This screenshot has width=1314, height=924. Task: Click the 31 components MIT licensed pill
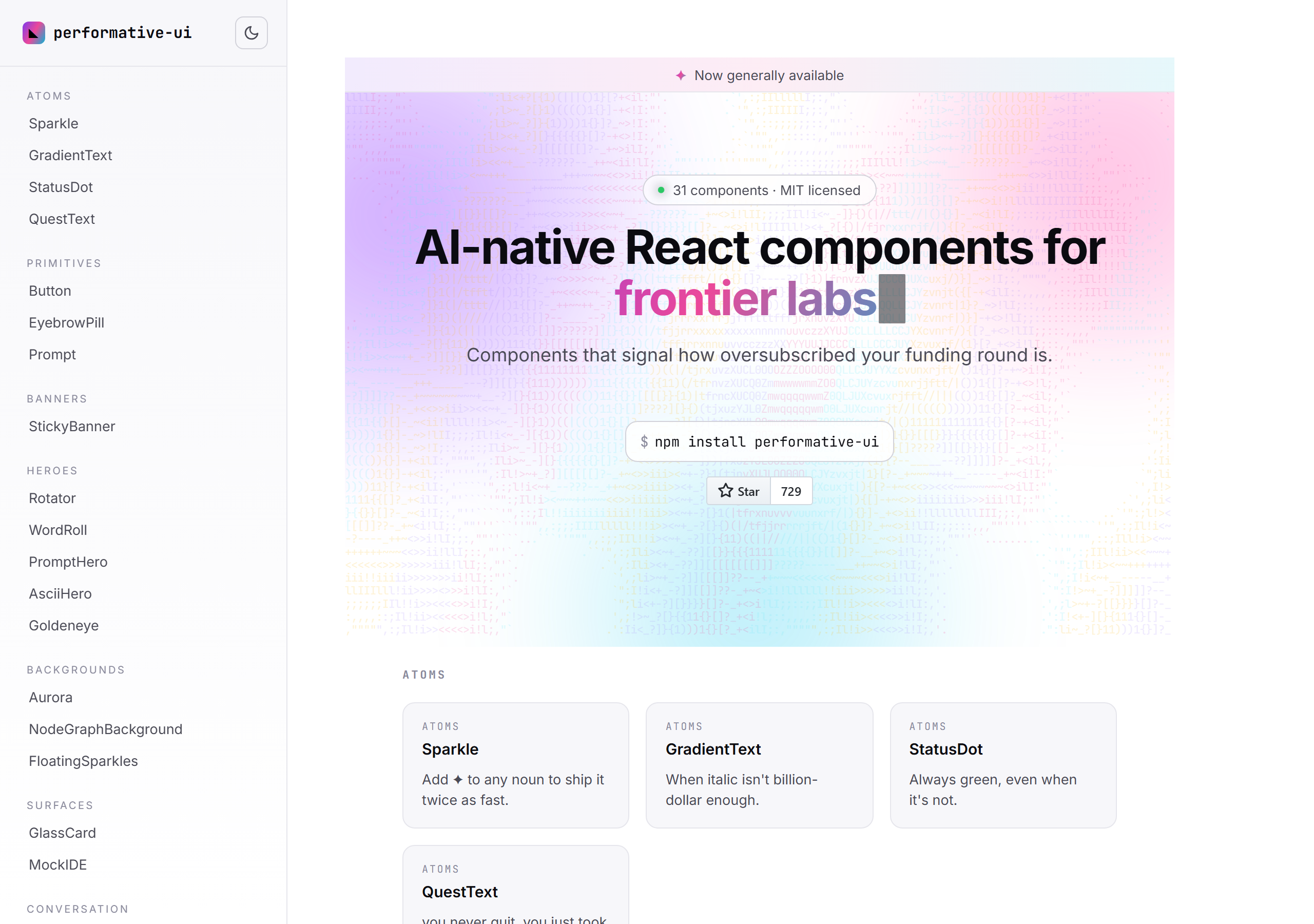760,190
